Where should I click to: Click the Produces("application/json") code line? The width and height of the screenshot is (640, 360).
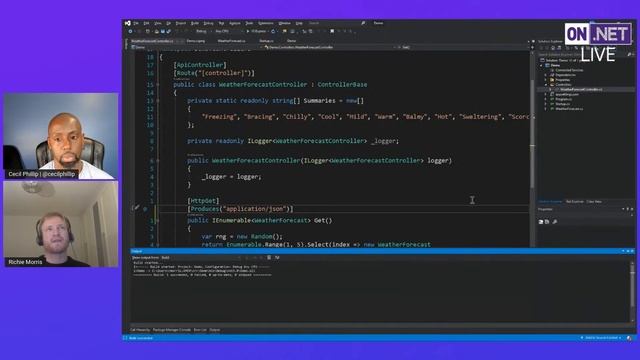point(240,209)
